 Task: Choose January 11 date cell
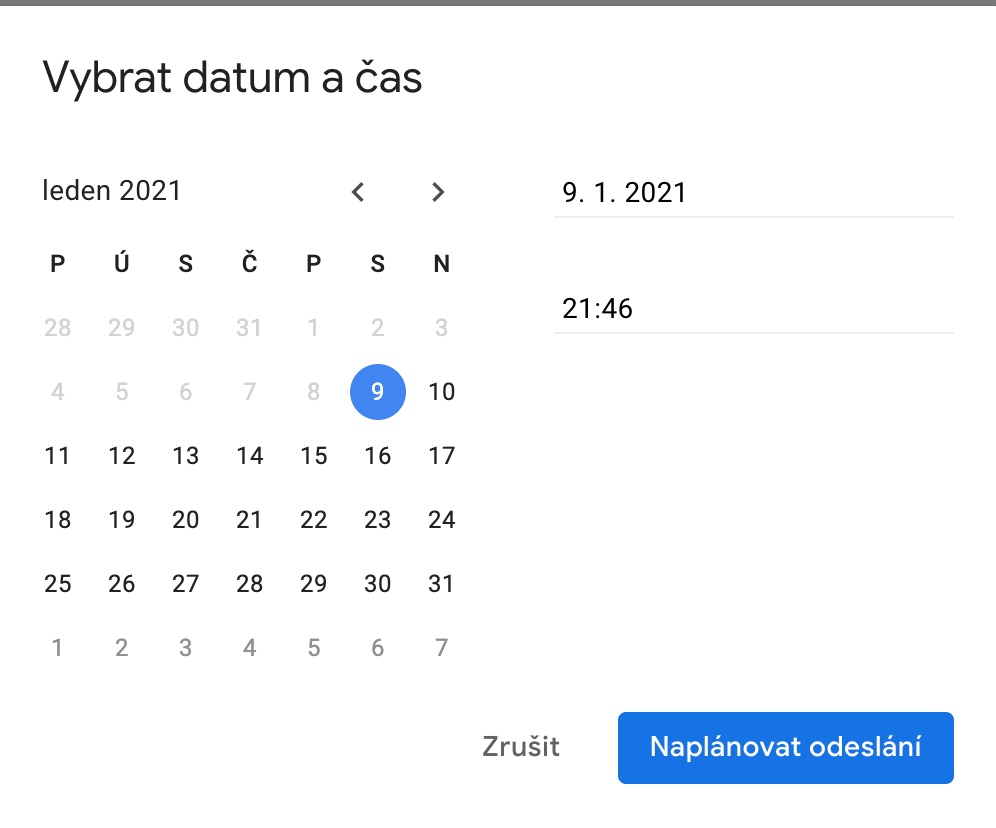[58, 456]
